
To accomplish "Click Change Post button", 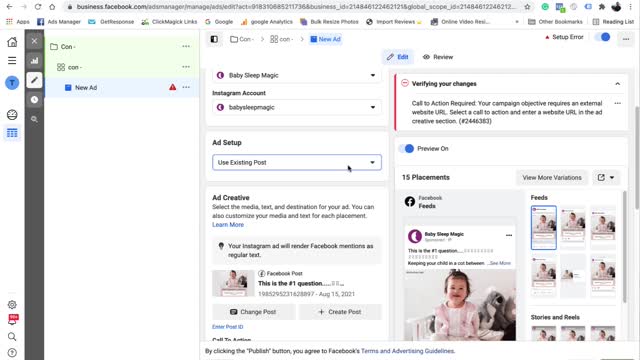I will (x=253, y=312).
